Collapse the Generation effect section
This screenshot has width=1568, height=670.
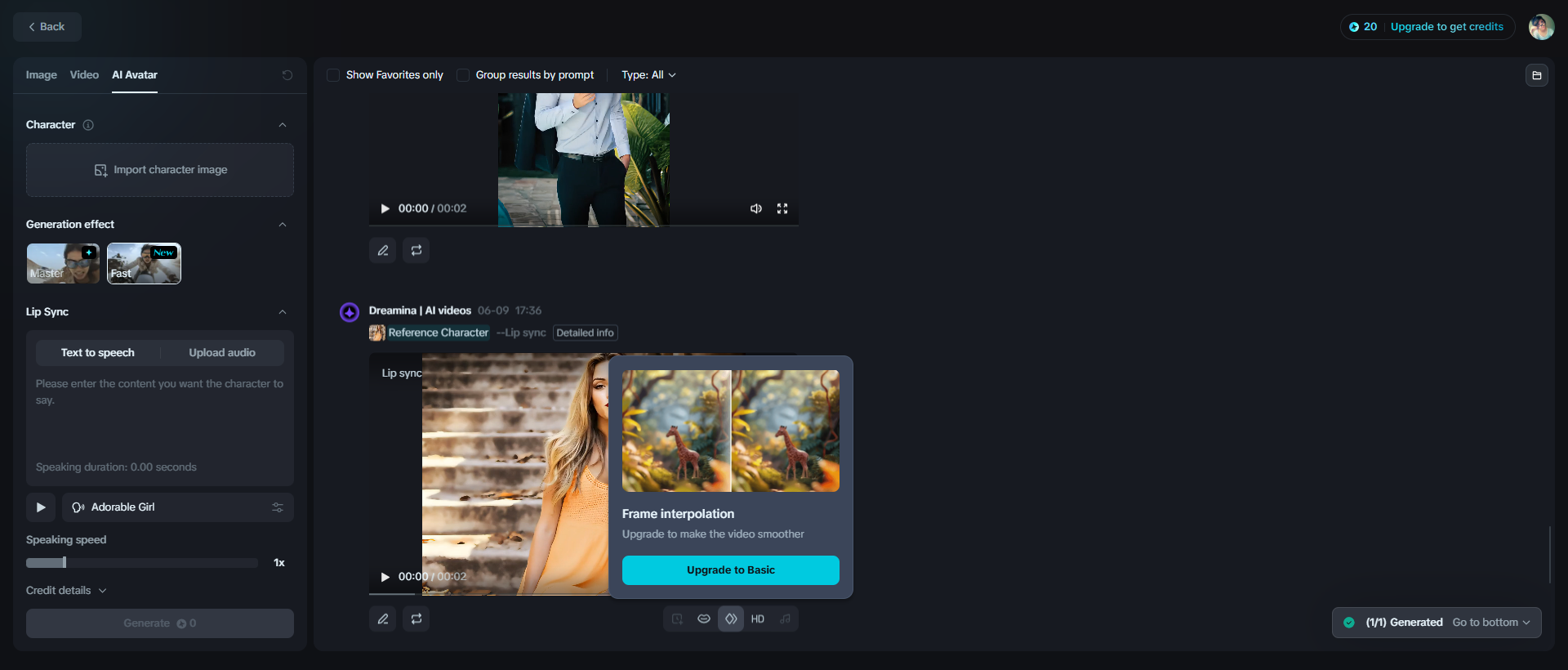[283, 225]
